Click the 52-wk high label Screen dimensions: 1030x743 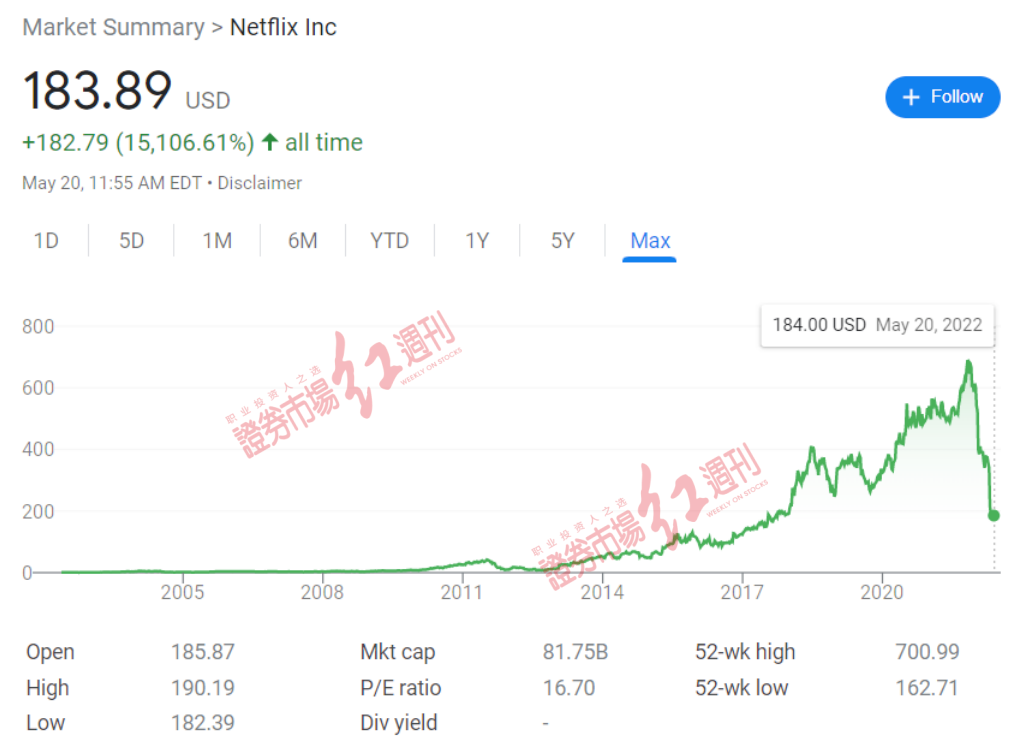point(745,653)
